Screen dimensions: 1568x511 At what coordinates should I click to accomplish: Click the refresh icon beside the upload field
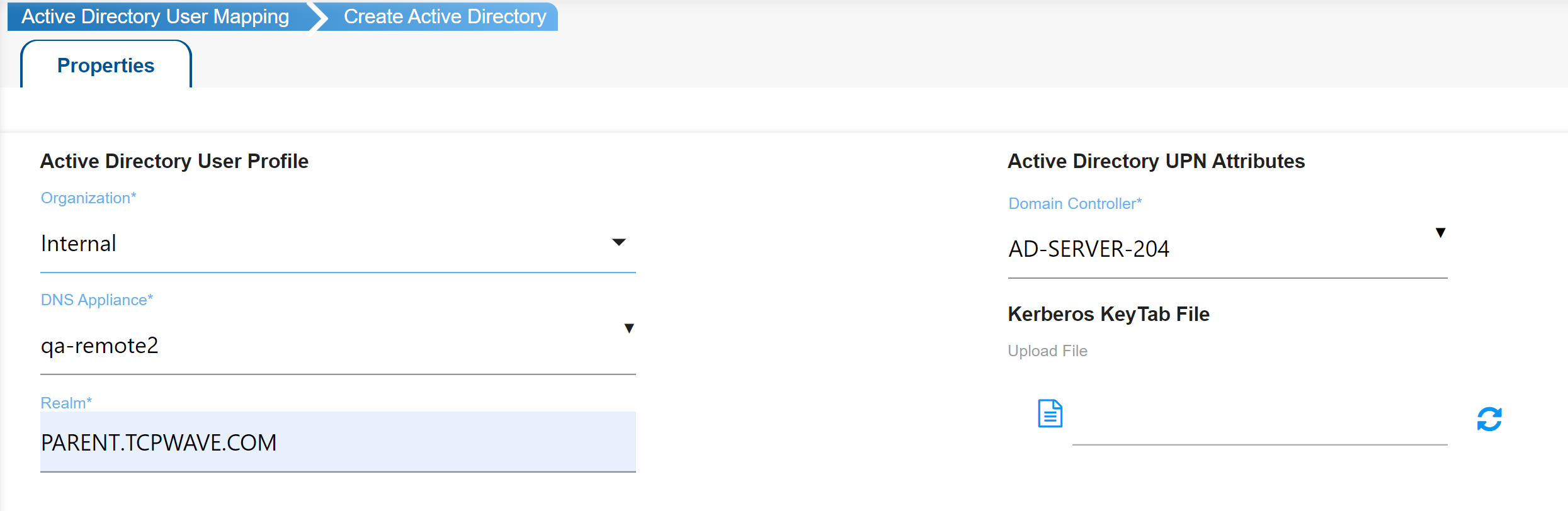click(x=1489, y=419)
